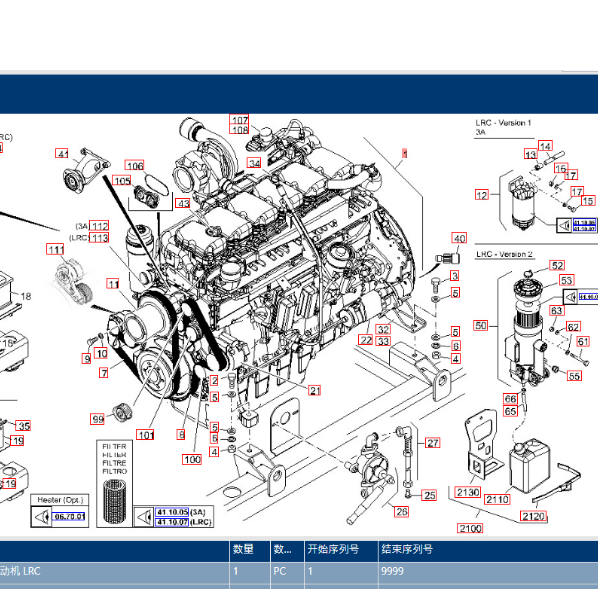This screenshot has height=589, width=598.
Task: Select part callout 2100 at the bottom right
Action: pos(470,528)
